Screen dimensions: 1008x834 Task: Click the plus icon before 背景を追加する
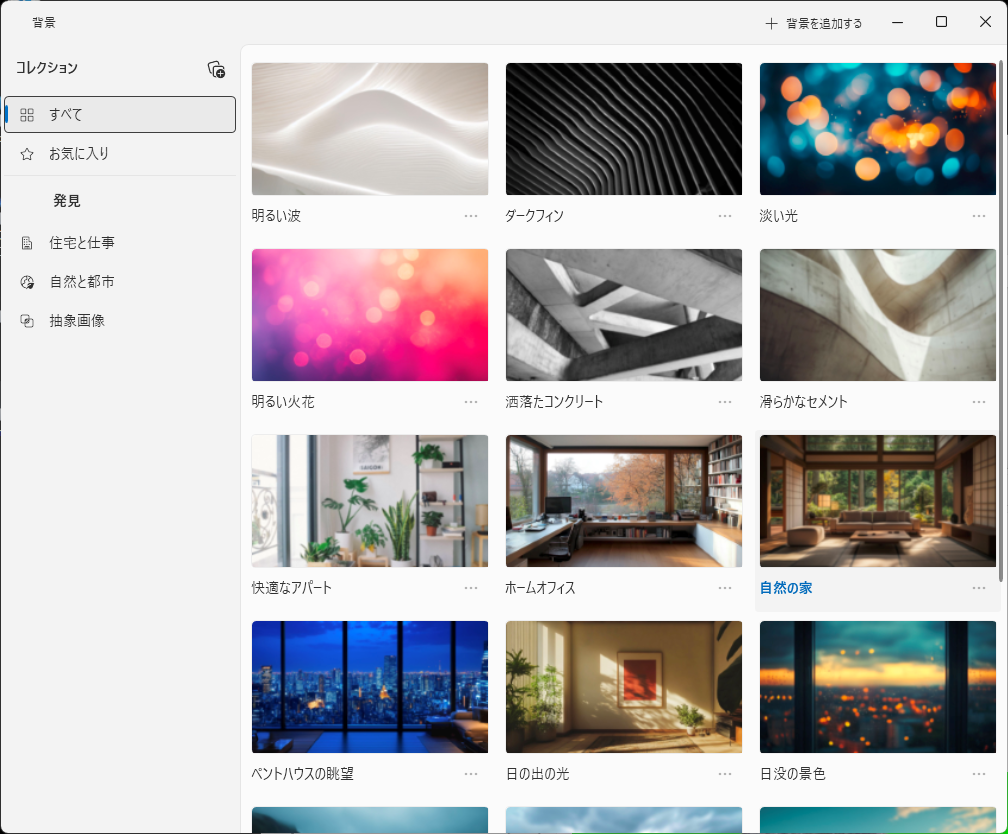[771, 24]
